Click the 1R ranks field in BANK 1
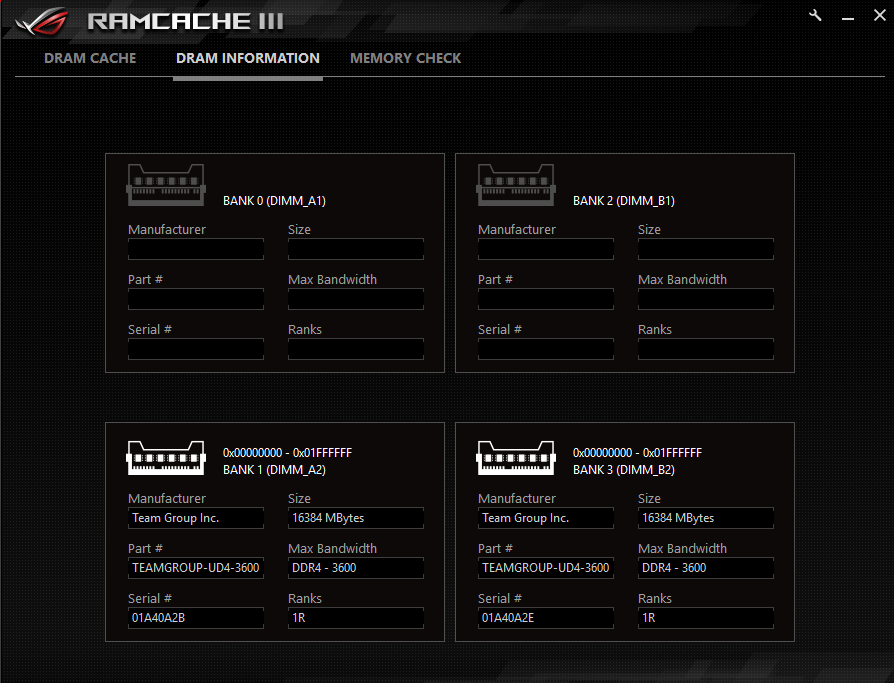Image resolution: width=894 pixels, height=683 pixels. [x=356, y=619]
